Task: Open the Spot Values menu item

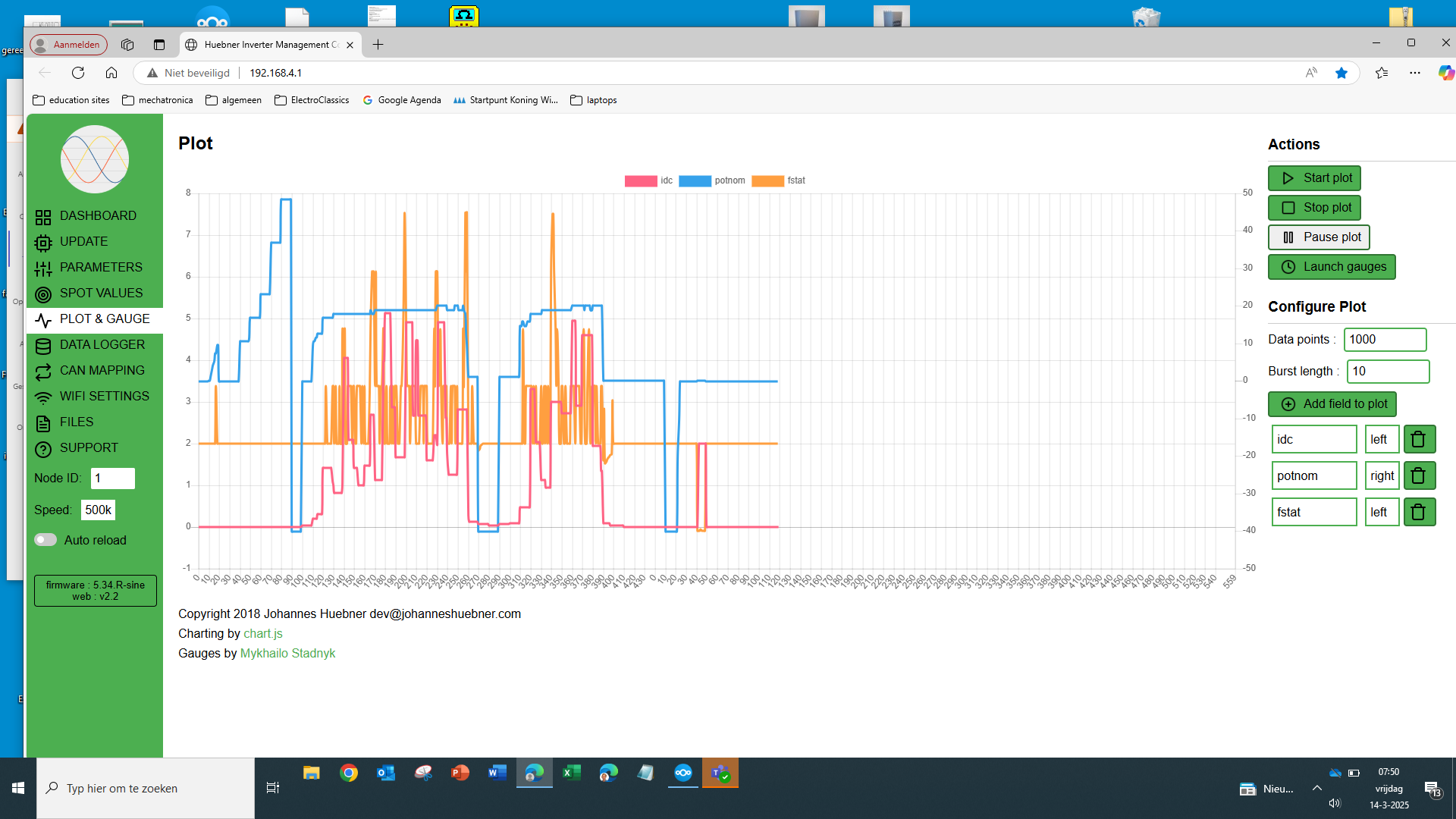Action: pos(101,293)
